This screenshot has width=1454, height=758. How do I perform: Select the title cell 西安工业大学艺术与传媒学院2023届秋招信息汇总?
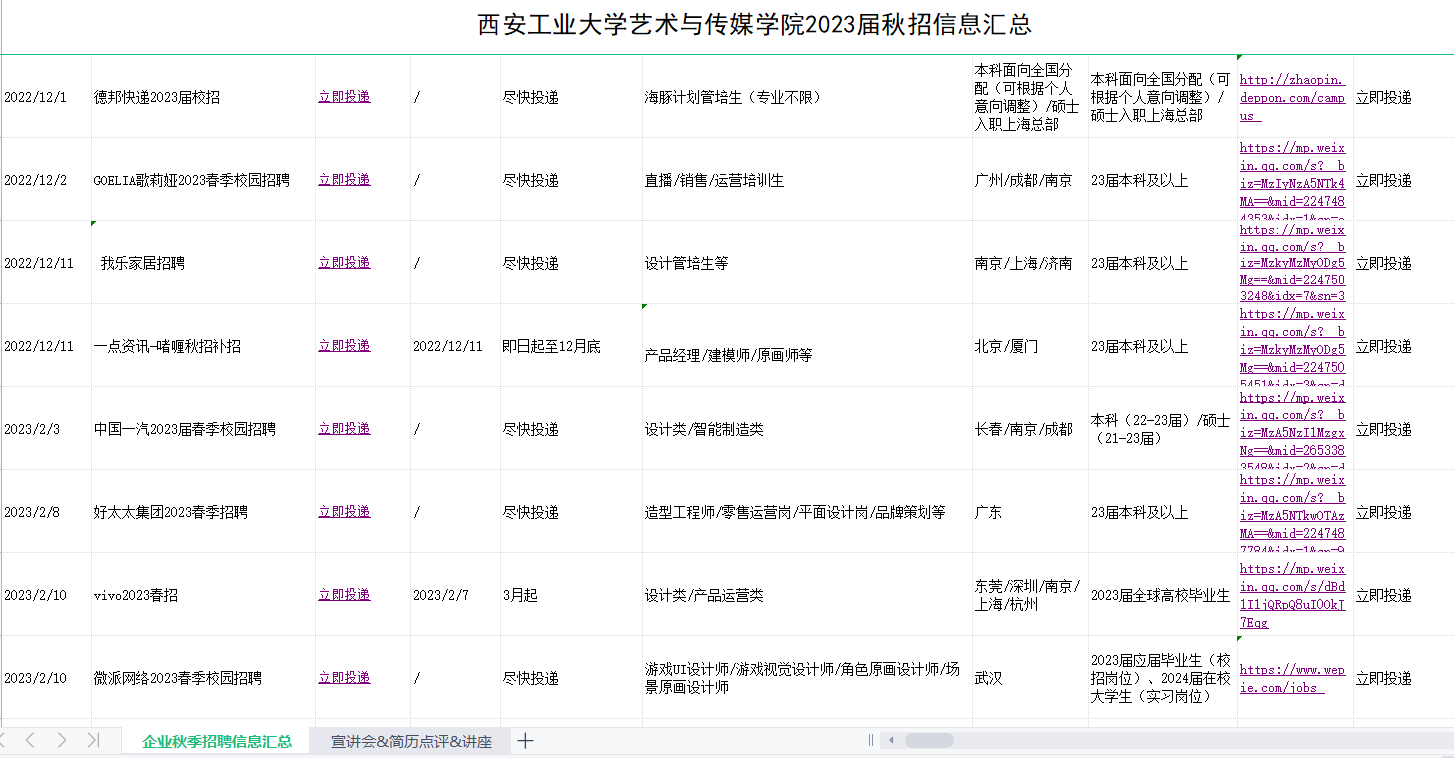[754, 25]
